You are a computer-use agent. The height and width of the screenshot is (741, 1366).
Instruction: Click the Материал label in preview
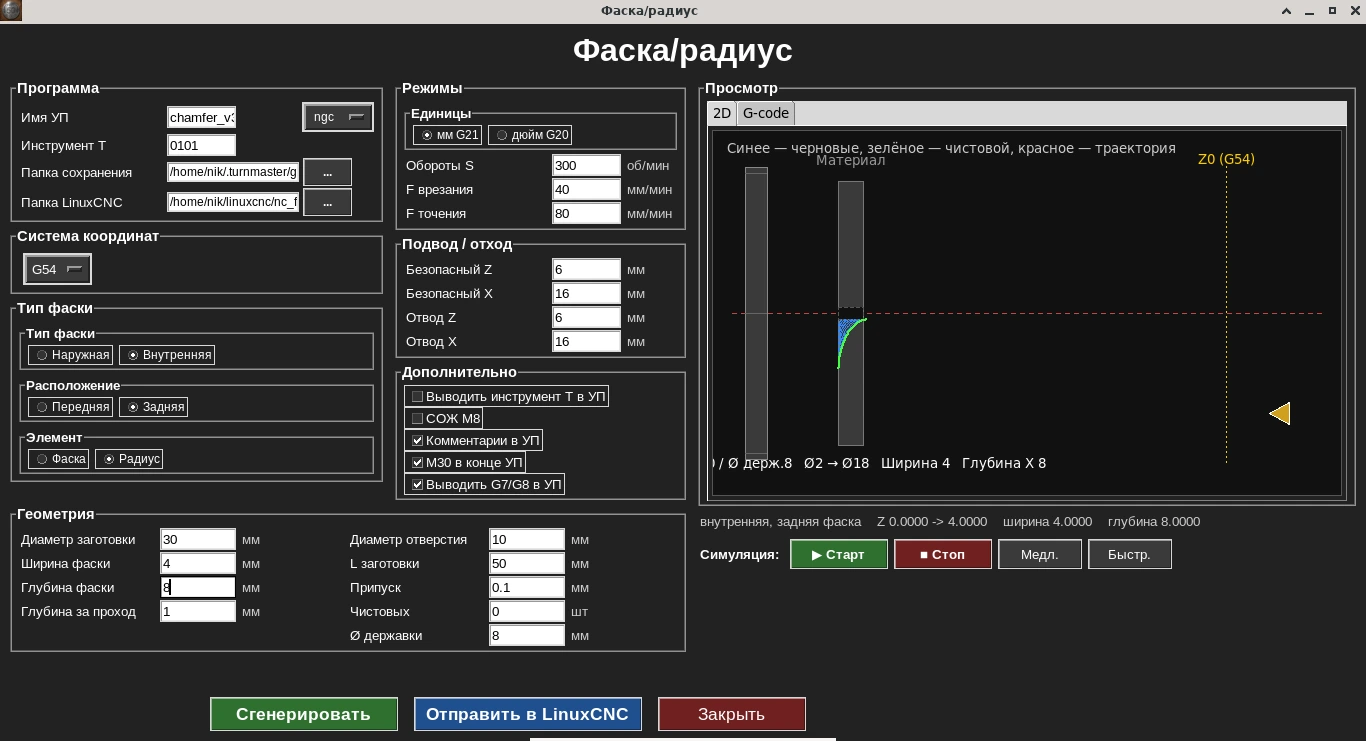tap(850, 161)
